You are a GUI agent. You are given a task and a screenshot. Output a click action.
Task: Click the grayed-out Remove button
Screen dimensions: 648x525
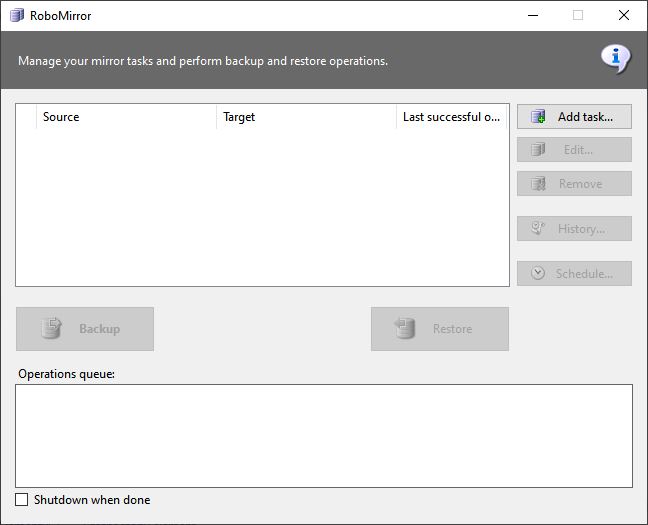pos(574,184)
